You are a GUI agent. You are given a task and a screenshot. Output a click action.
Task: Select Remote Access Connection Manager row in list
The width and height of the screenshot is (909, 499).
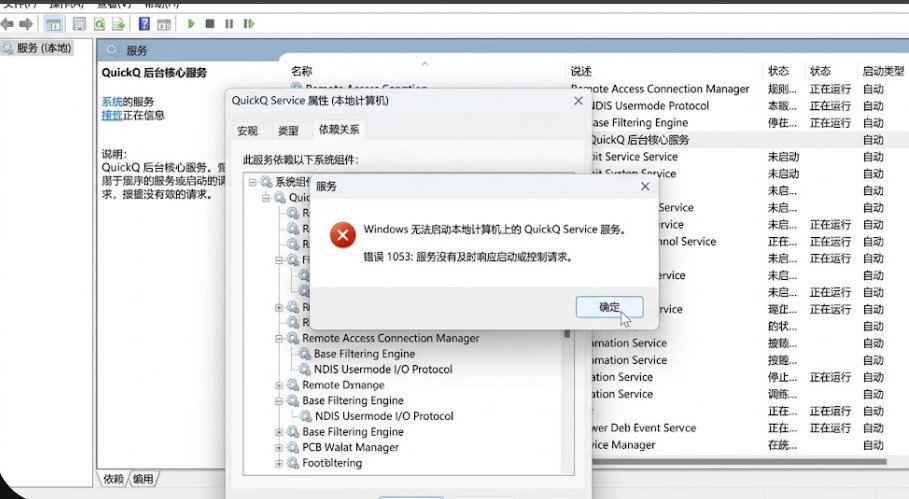pos(739,89)
